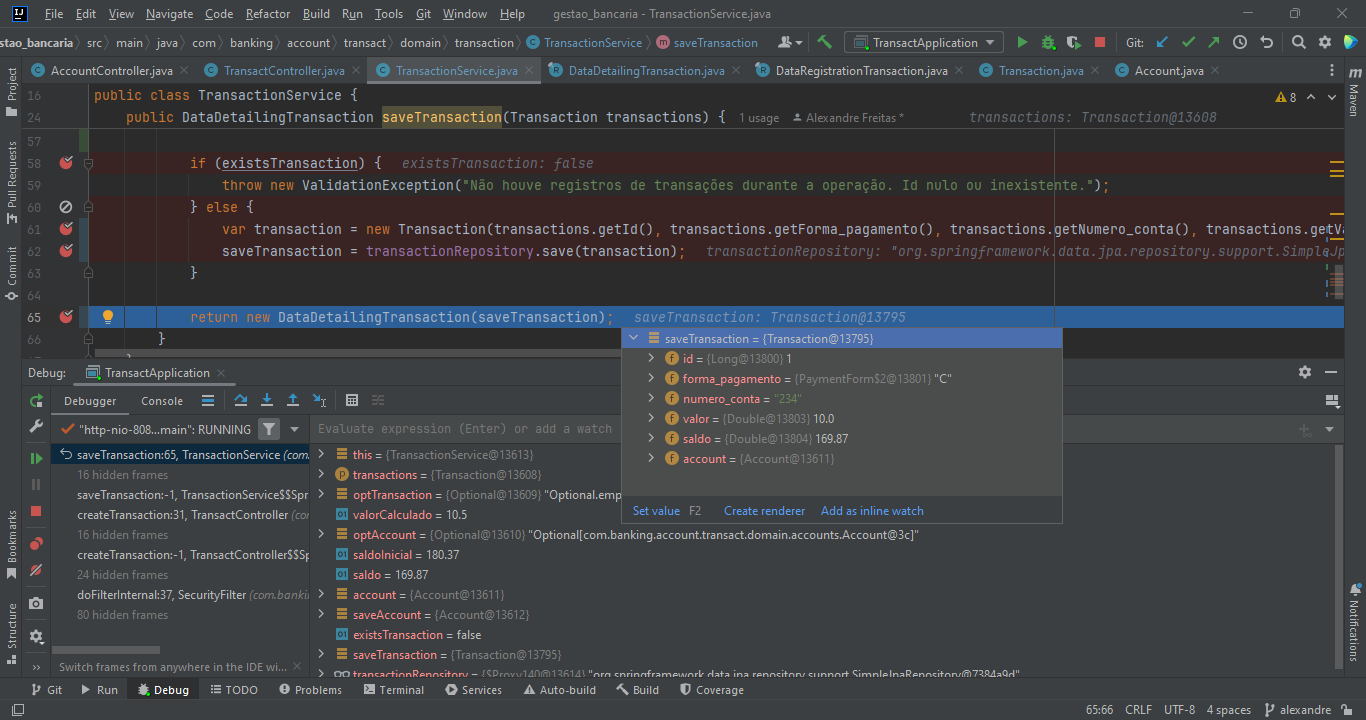
Task: Toggle the breakpoint on line 61
Action: [x=66, y=229]
